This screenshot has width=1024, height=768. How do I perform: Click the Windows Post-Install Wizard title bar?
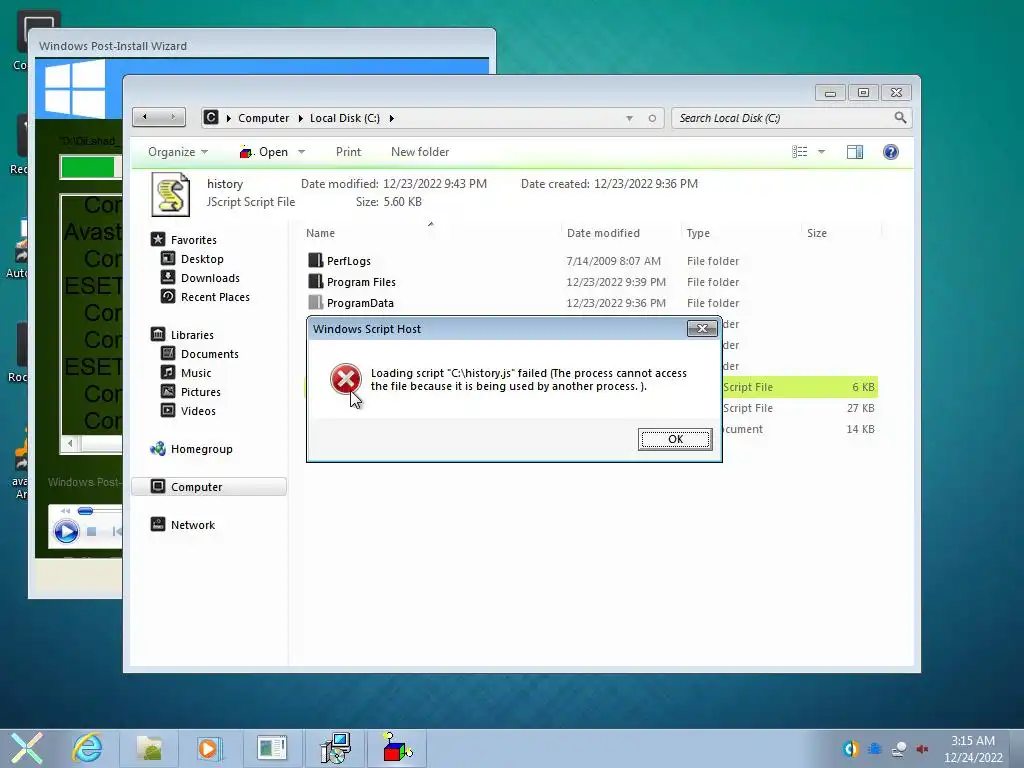point(261,46)
